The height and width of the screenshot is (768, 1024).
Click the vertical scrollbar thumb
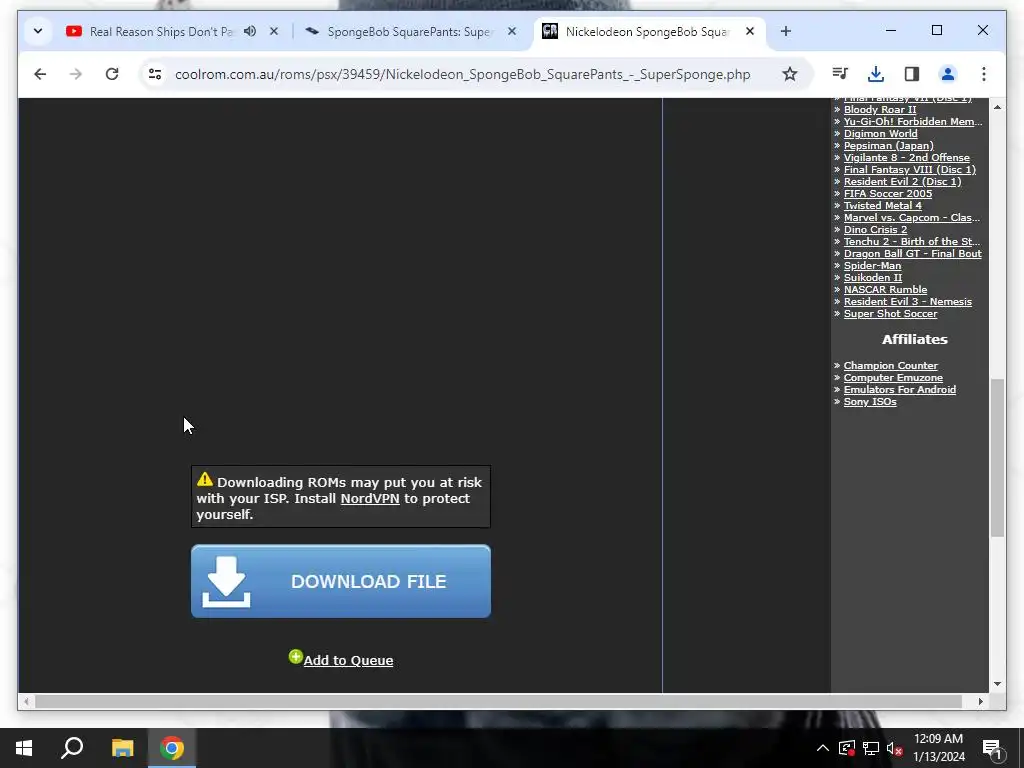click(x=997, y=457)
